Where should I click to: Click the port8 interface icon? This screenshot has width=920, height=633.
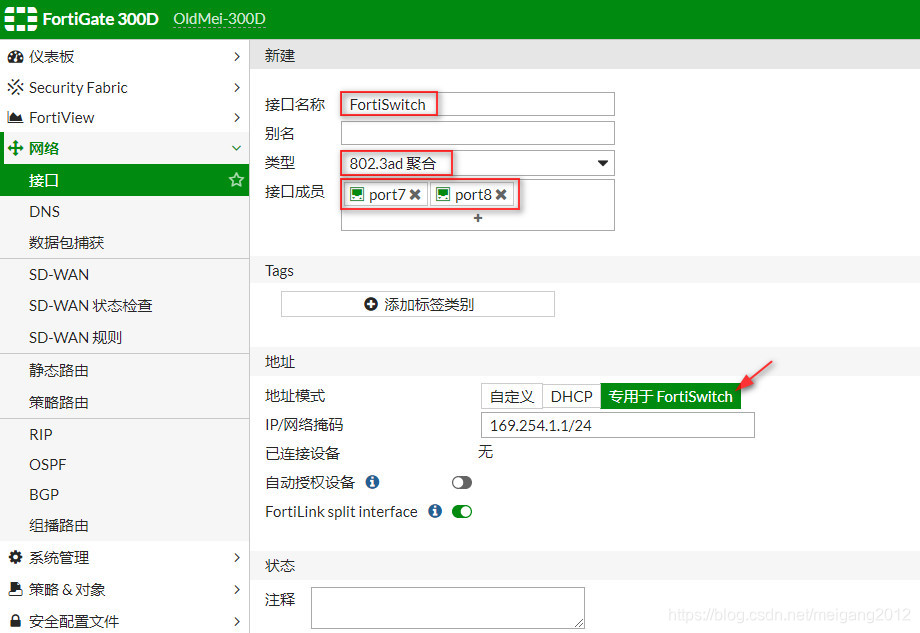pos(443,194)
